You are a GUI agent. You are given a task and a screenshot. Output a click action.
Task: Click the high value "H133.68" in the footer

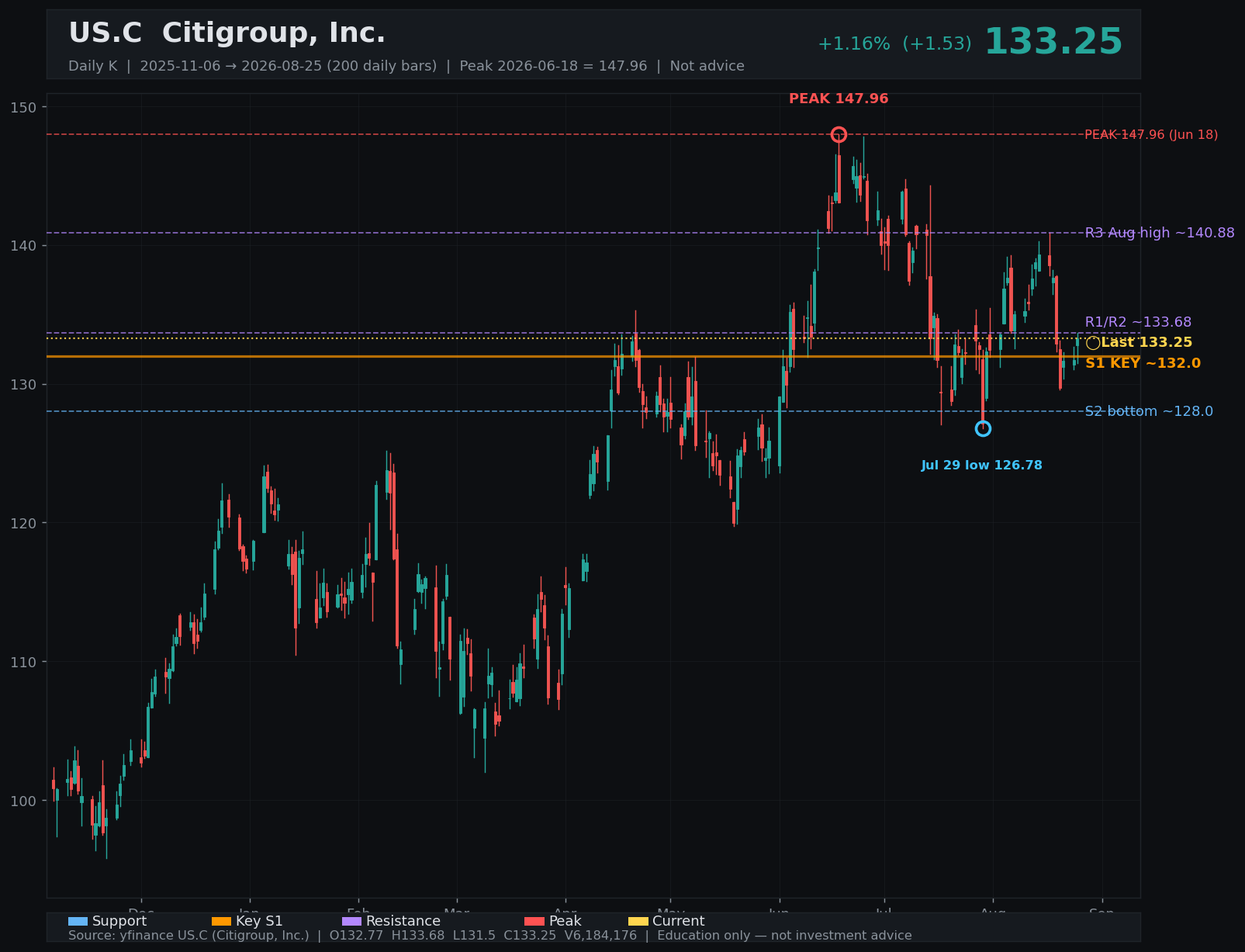[x=418, y=936]
